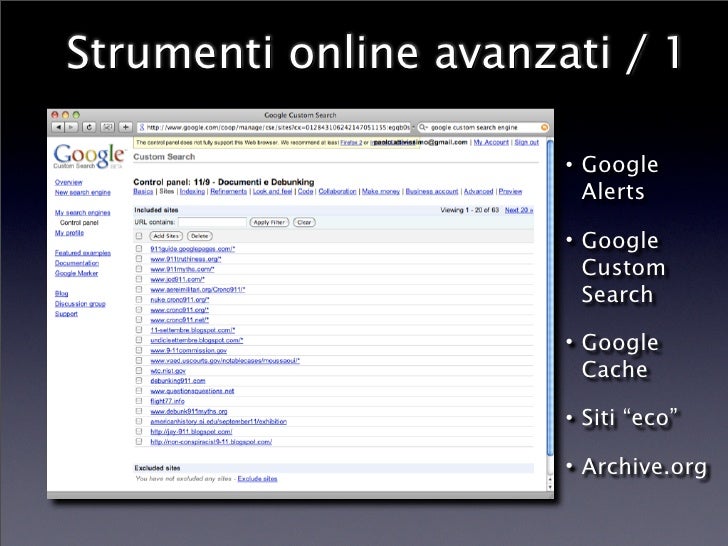Open the Advanced tab

(x=479, y=191)
